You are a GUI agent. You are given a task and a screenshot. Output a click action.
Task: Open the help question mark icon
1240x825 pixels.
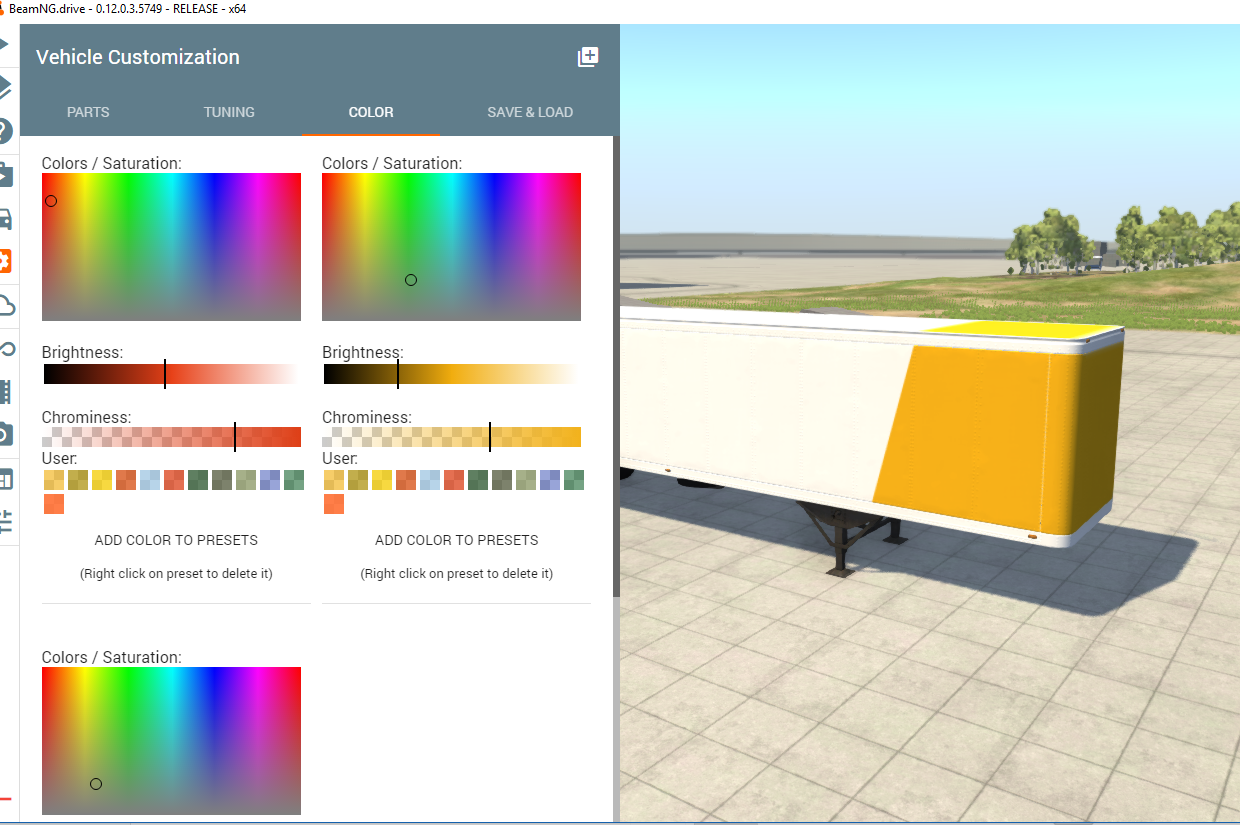point(5,131)
